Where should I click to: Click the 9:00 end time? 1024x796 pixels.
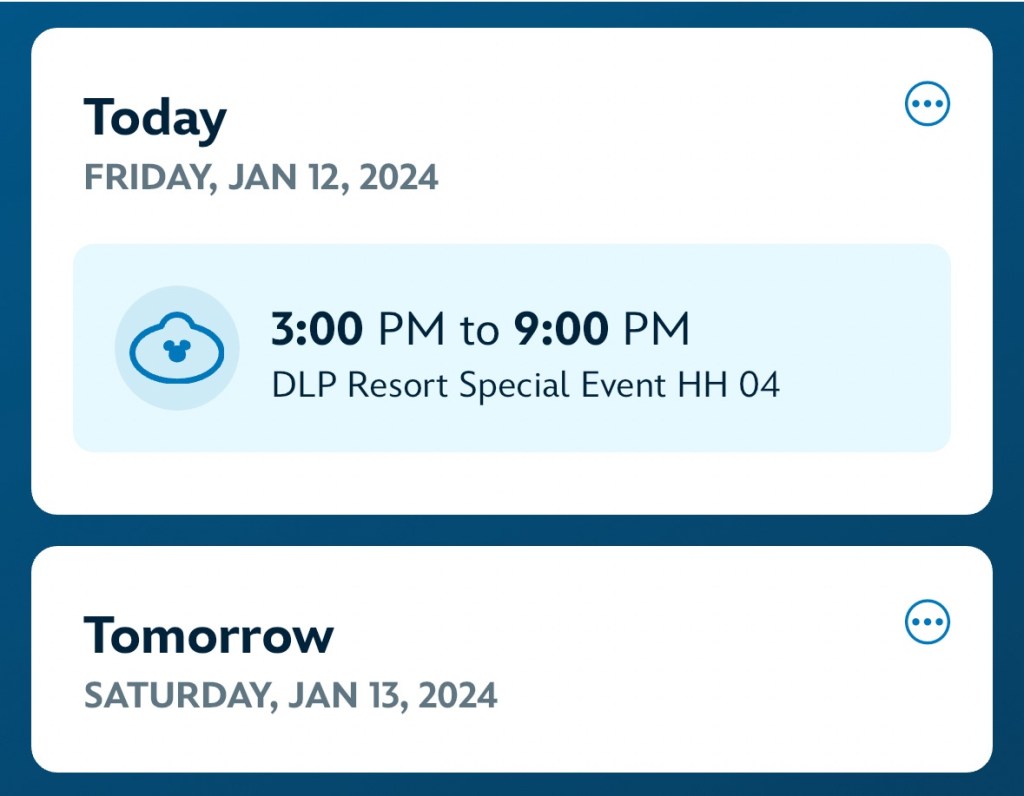560,330
